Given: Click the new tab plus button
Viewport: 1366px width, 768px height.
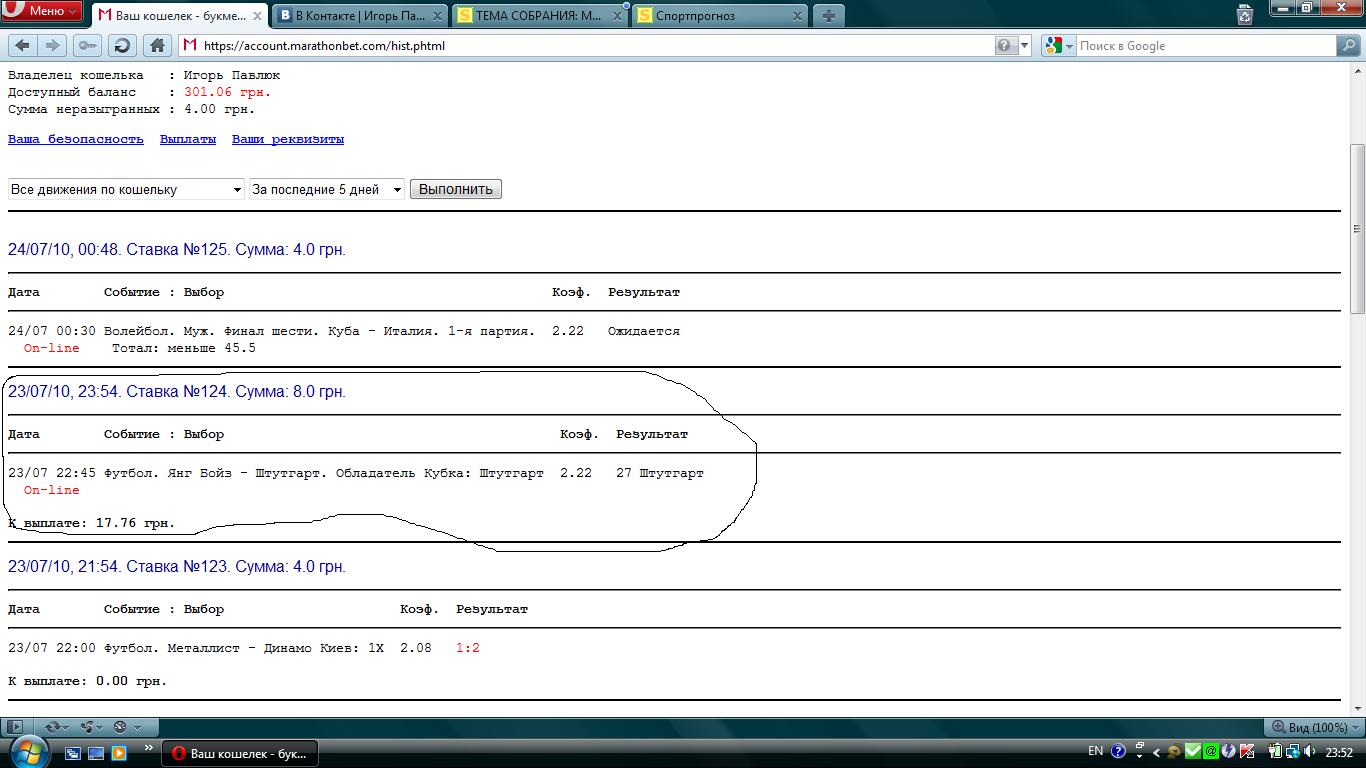Looking at the screenshot, I should 828,15.
